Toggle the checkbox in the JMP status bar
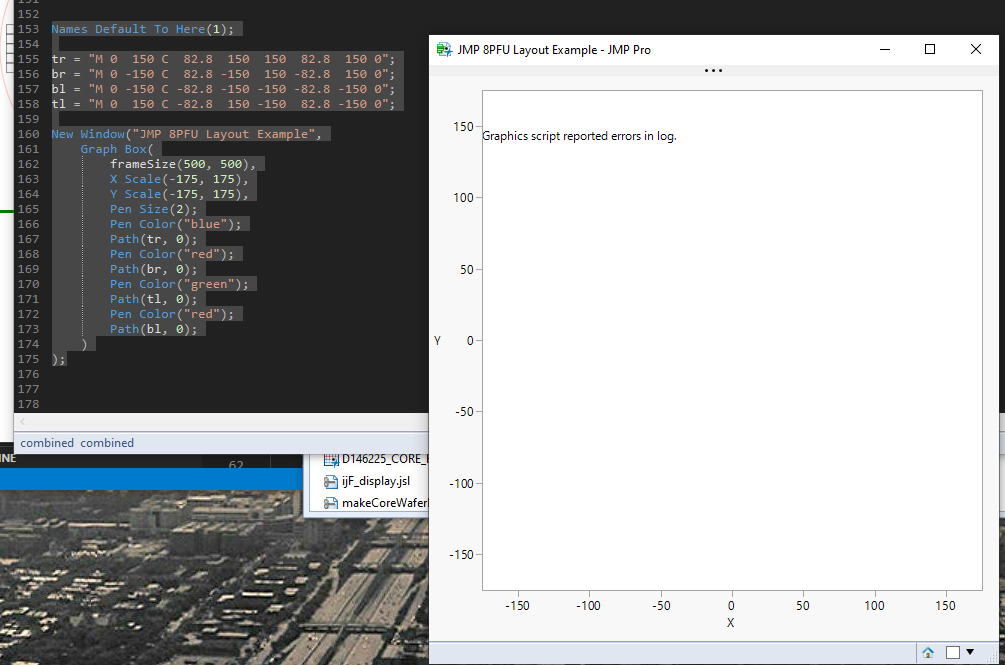Screen dimensions: 1005x665 point(953,653)
